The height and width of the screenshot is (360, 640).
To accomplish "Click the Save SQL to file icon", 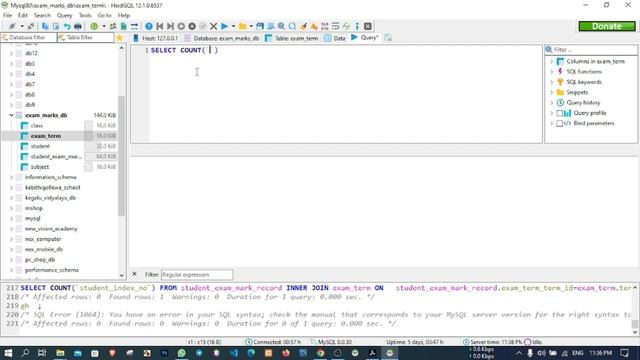I will tap(260, 26).
